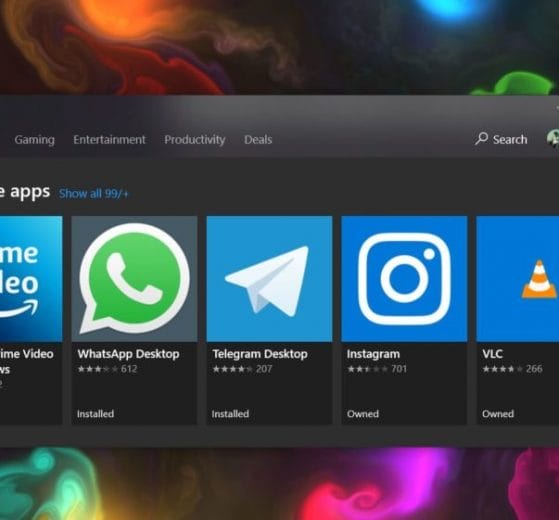Go to the Deals tab
This screenshot has width=559, height=520.
coord(258,139)
